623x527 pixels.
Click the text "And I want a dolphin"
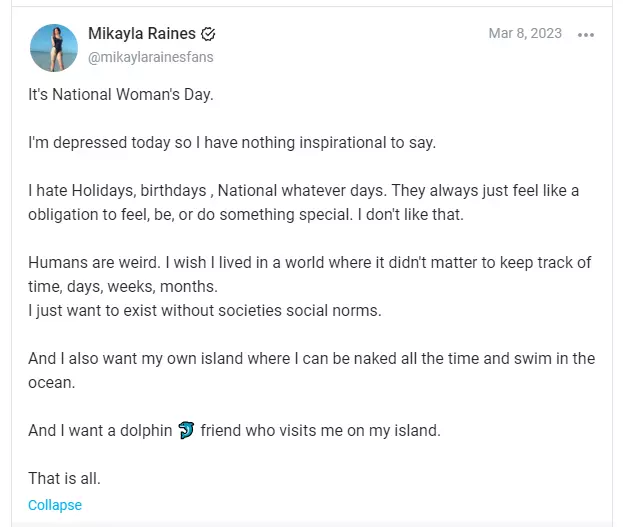[x=100, y=430]
